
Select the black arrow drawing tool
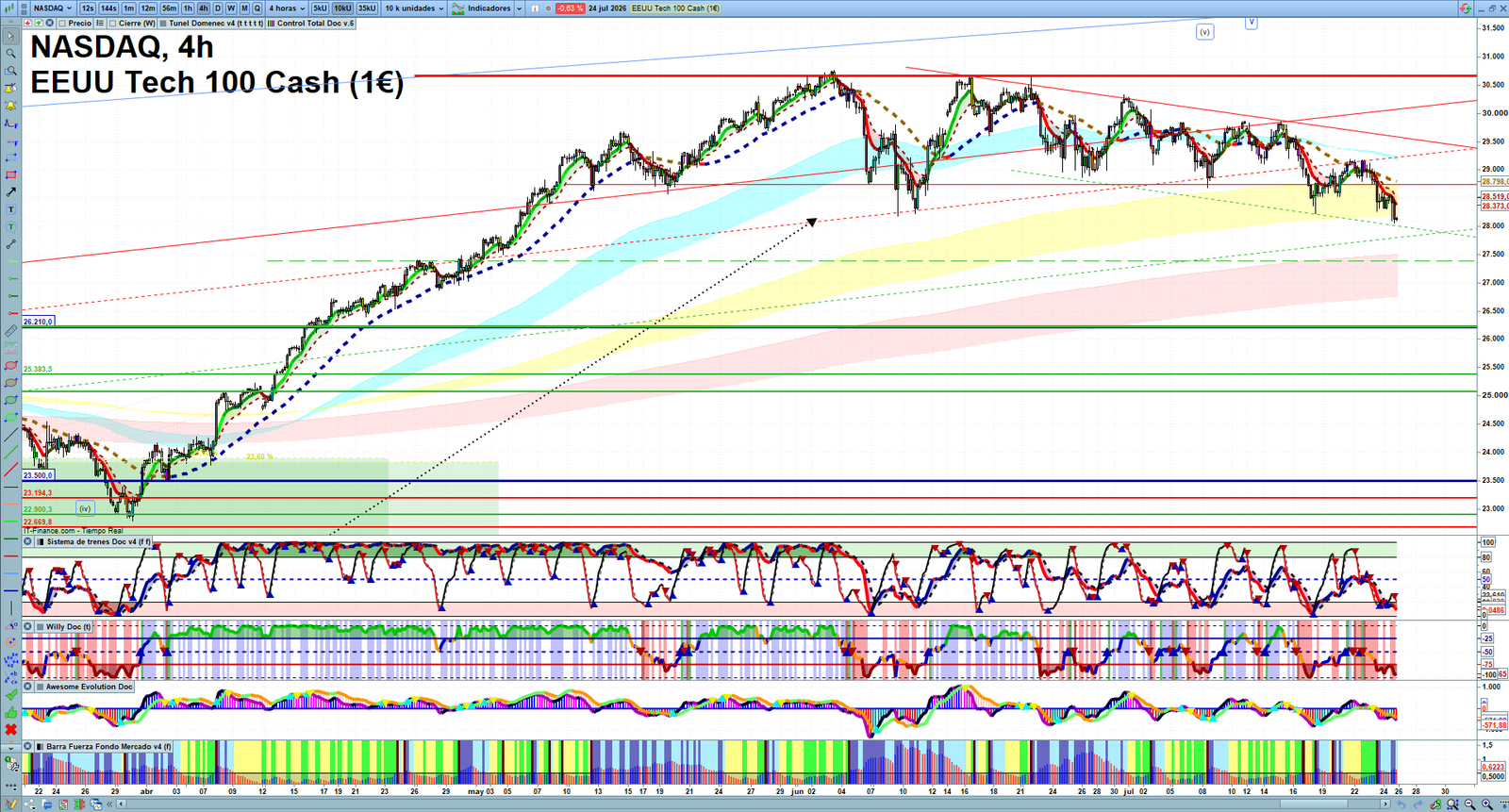coord(11,191)
